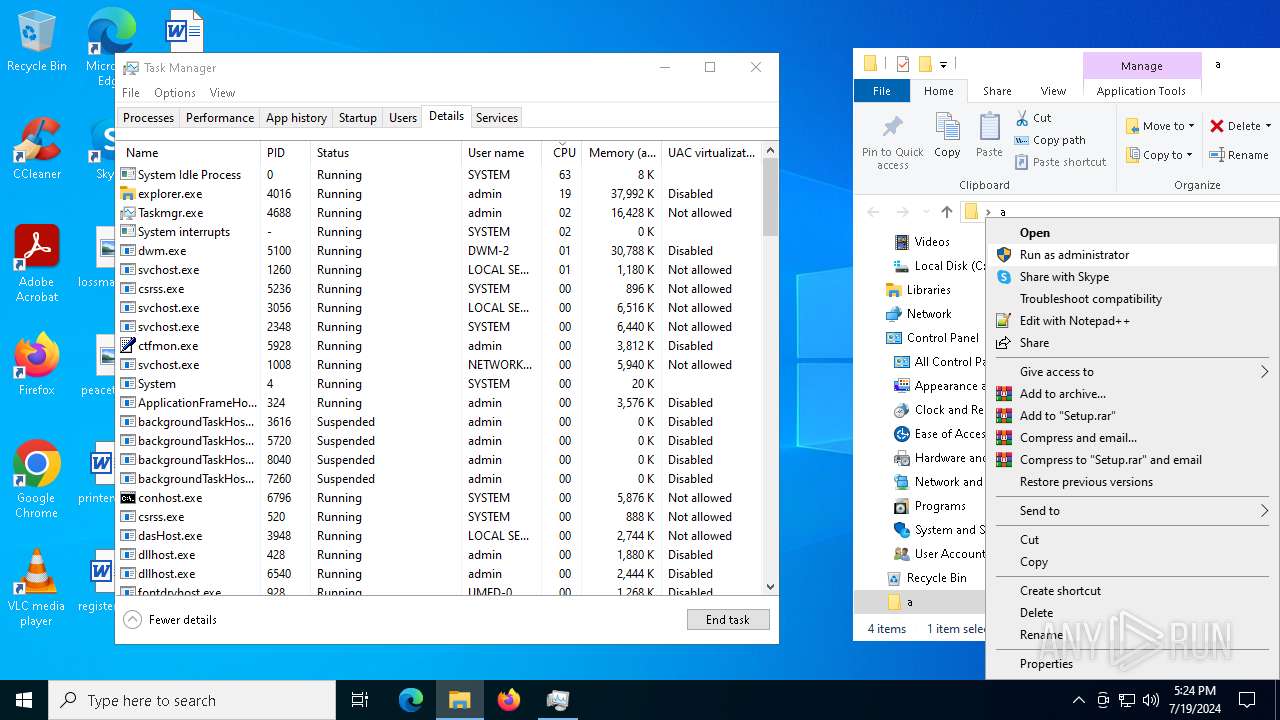Viewport: 1280px width, 720px height.
Task: Expand the Move to dropdown
Action: point(1191,126)
